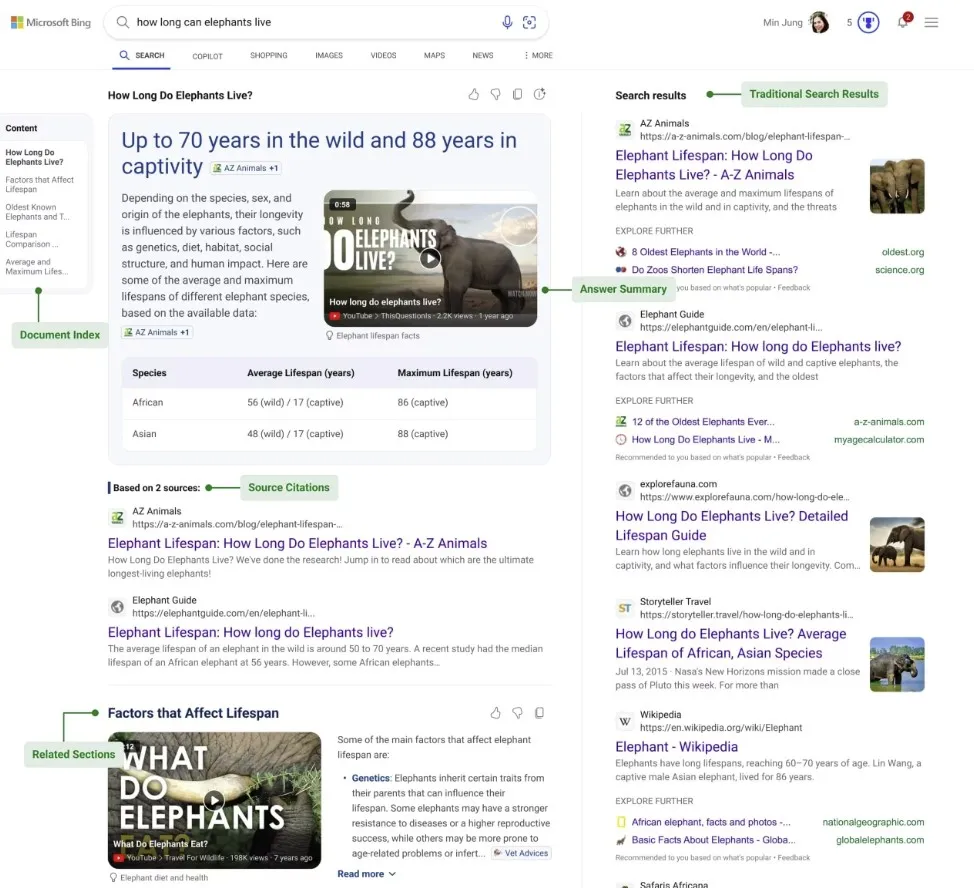This screenshot has height=888, width=974.
Task: Open Storyteller Travel African, Asian Species result
Action: [730, 643]
